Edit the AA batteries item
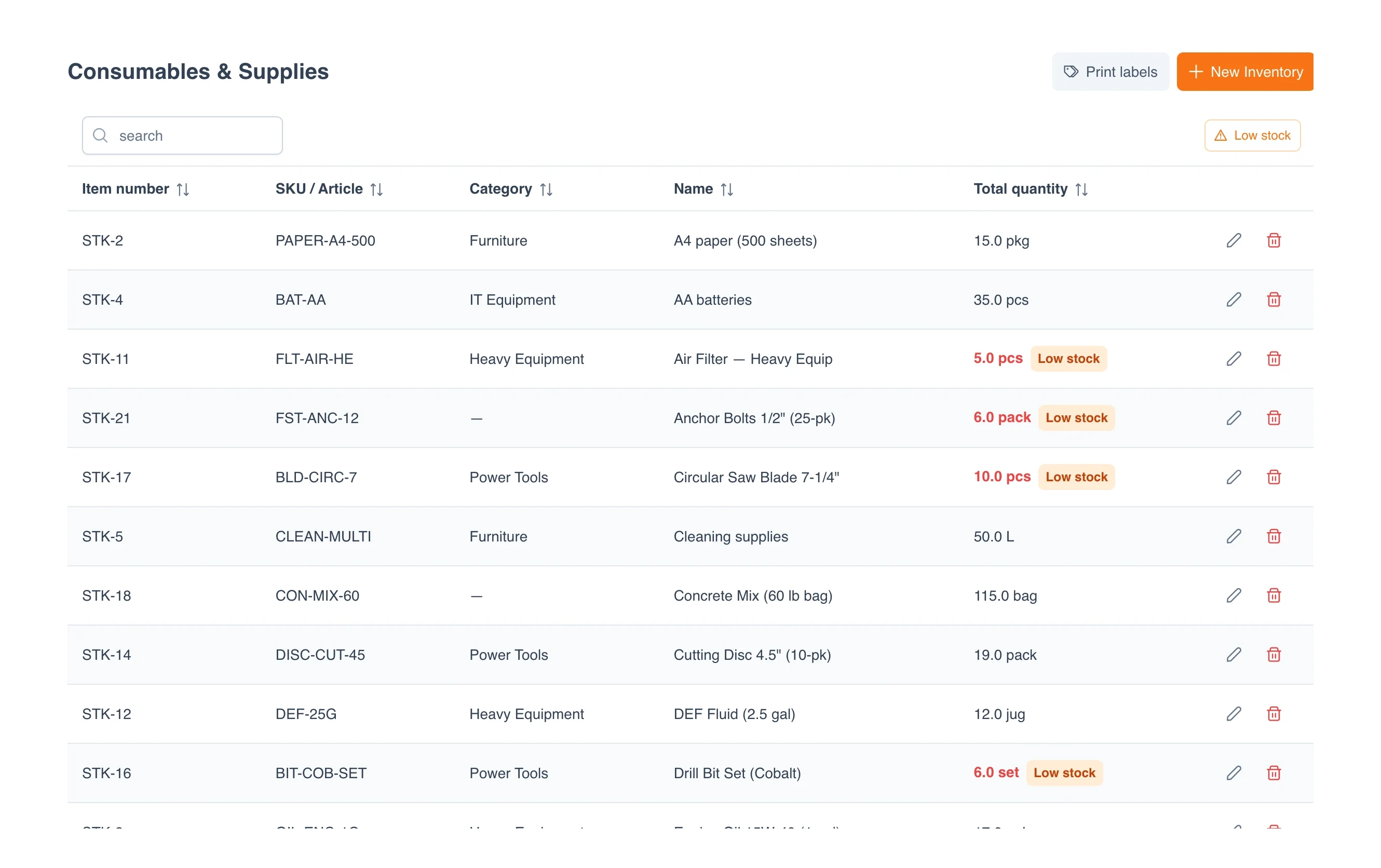 tap(1234, 299)
